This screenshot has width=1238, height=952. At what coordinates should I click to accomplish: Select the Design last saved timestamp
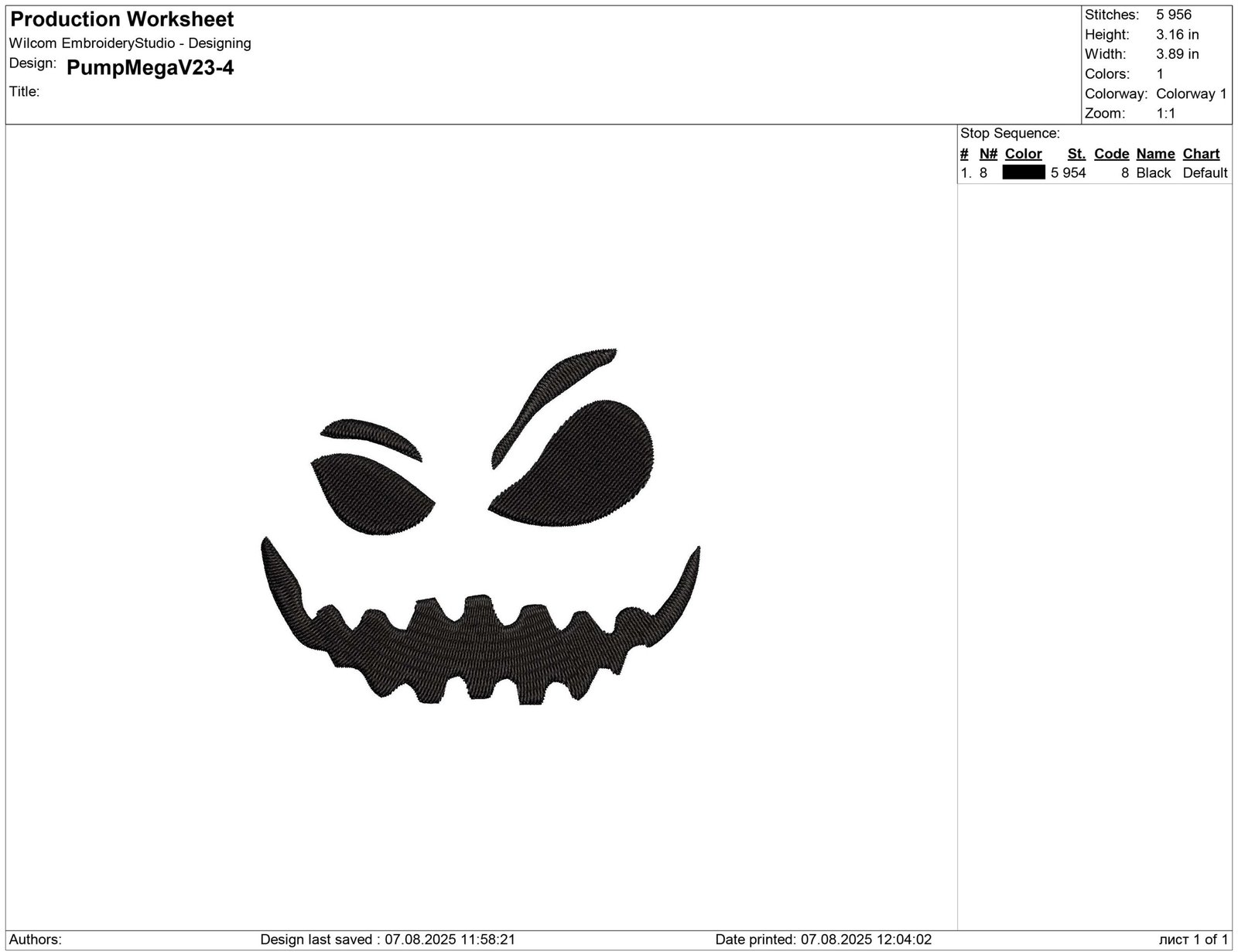point(387,940)
